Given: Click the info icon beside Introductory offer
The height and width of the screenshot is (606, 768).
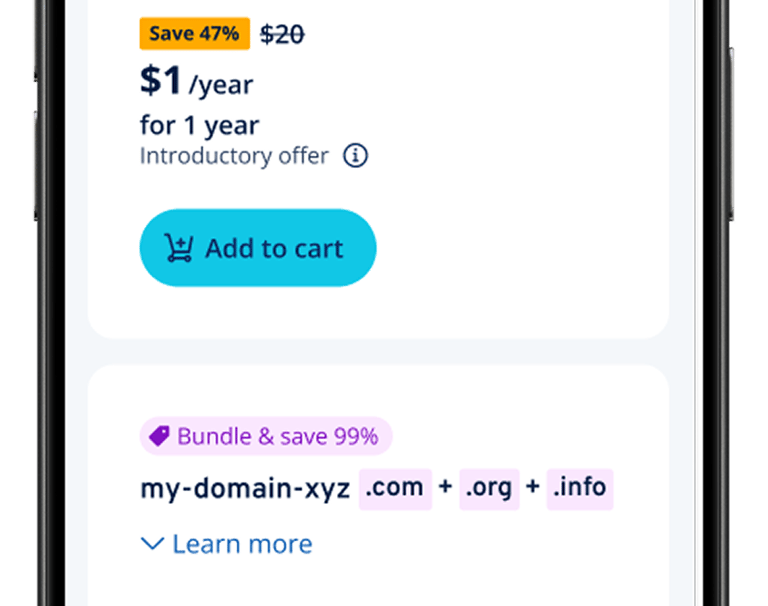Looking at the screenshot, I should tap(355, 156).
